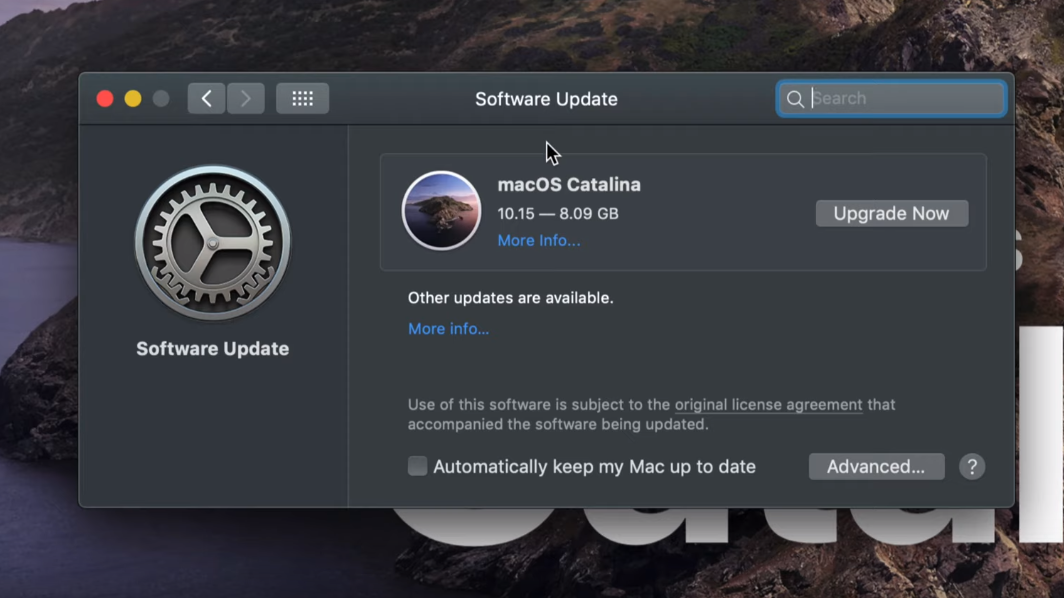
Task: Enable automatically keep my Mac up to date
Action: click(417, 466)
